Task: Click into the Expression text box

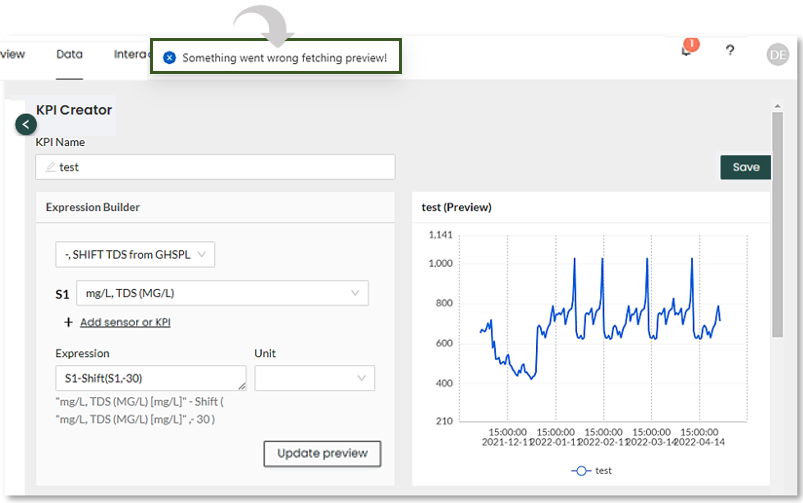Action: (150, 378)
